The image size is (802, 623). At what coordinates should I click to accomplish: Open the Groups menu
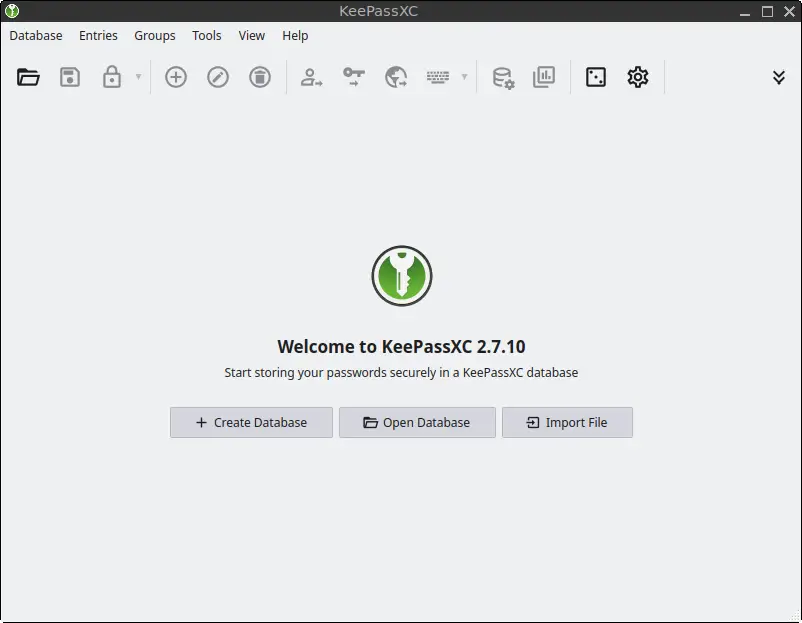[154, 35]
